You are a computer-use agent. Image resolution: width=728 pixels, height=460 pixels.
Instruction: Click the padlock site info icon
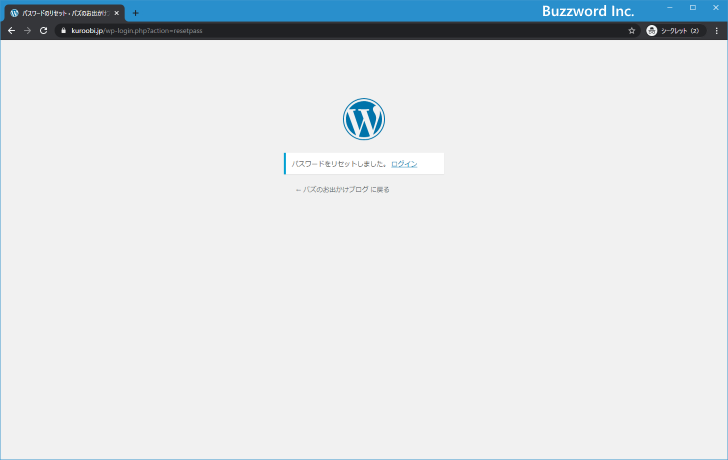click(x=63, y=31)
